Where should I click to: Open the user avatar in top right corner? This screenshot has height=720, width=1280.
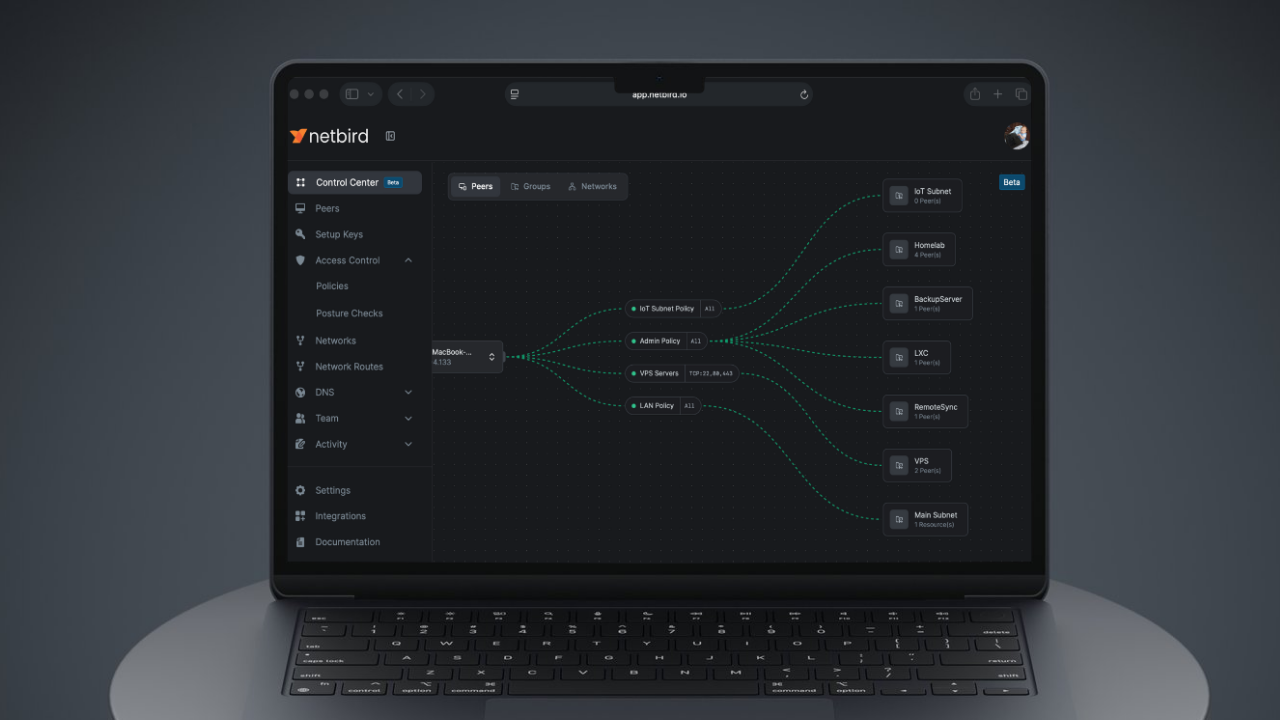1016,136
